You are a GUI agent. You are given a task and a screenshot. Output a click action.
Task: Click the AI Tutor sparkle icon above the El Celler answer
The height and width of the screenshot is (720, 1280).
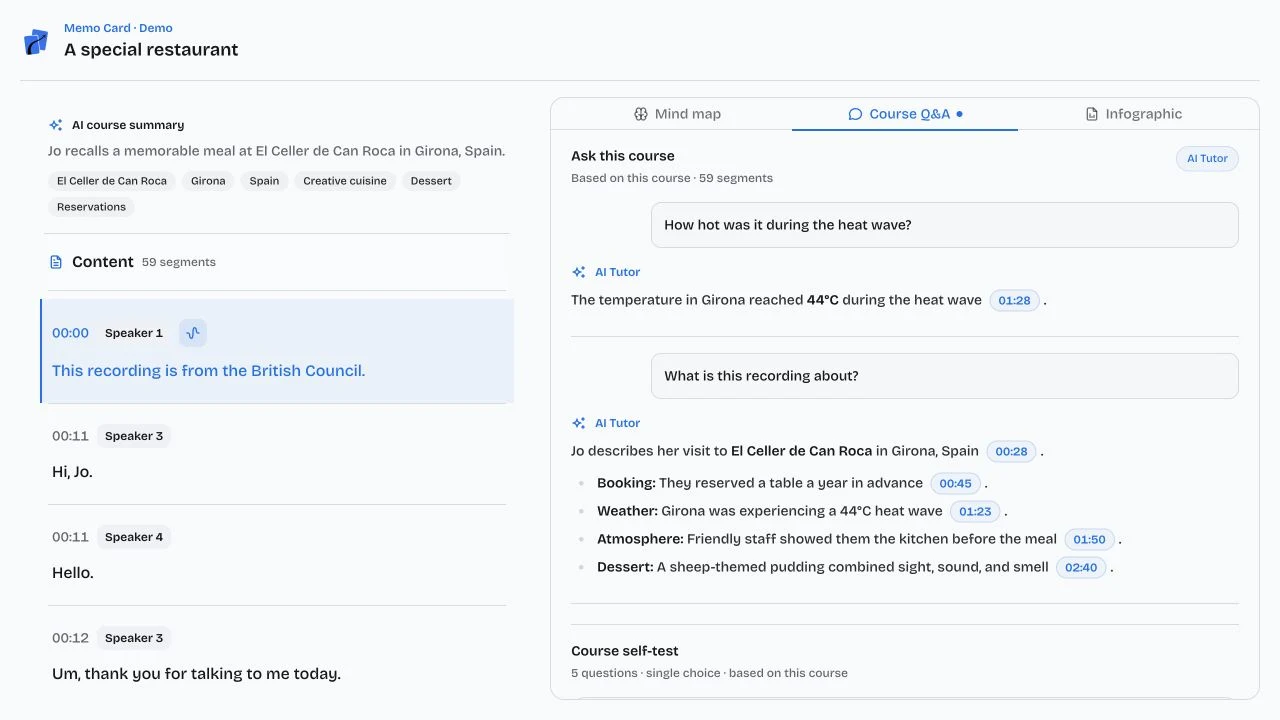[579, 423]
